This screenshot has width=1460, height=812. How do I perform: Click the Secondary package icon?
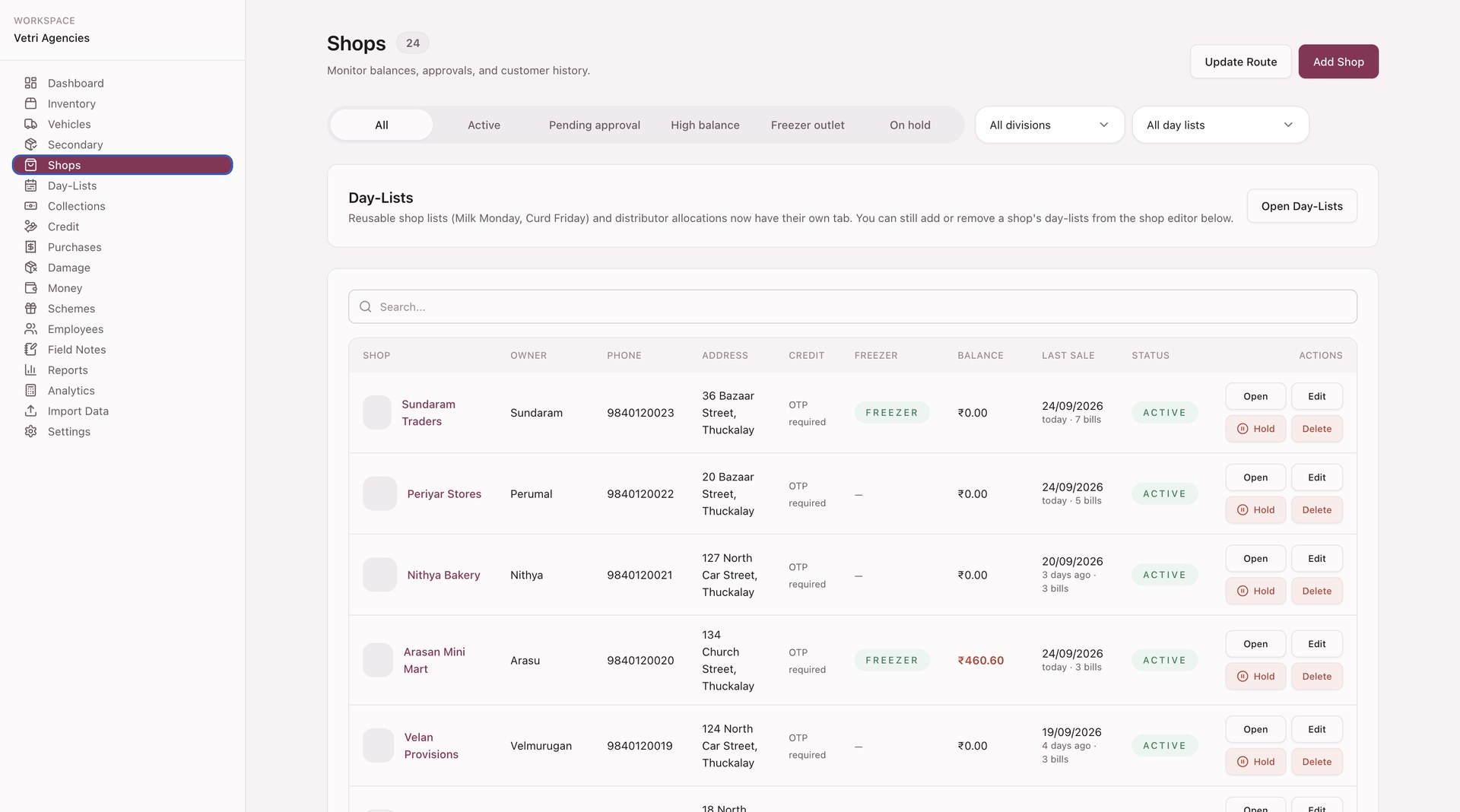(x=30, y=144)
